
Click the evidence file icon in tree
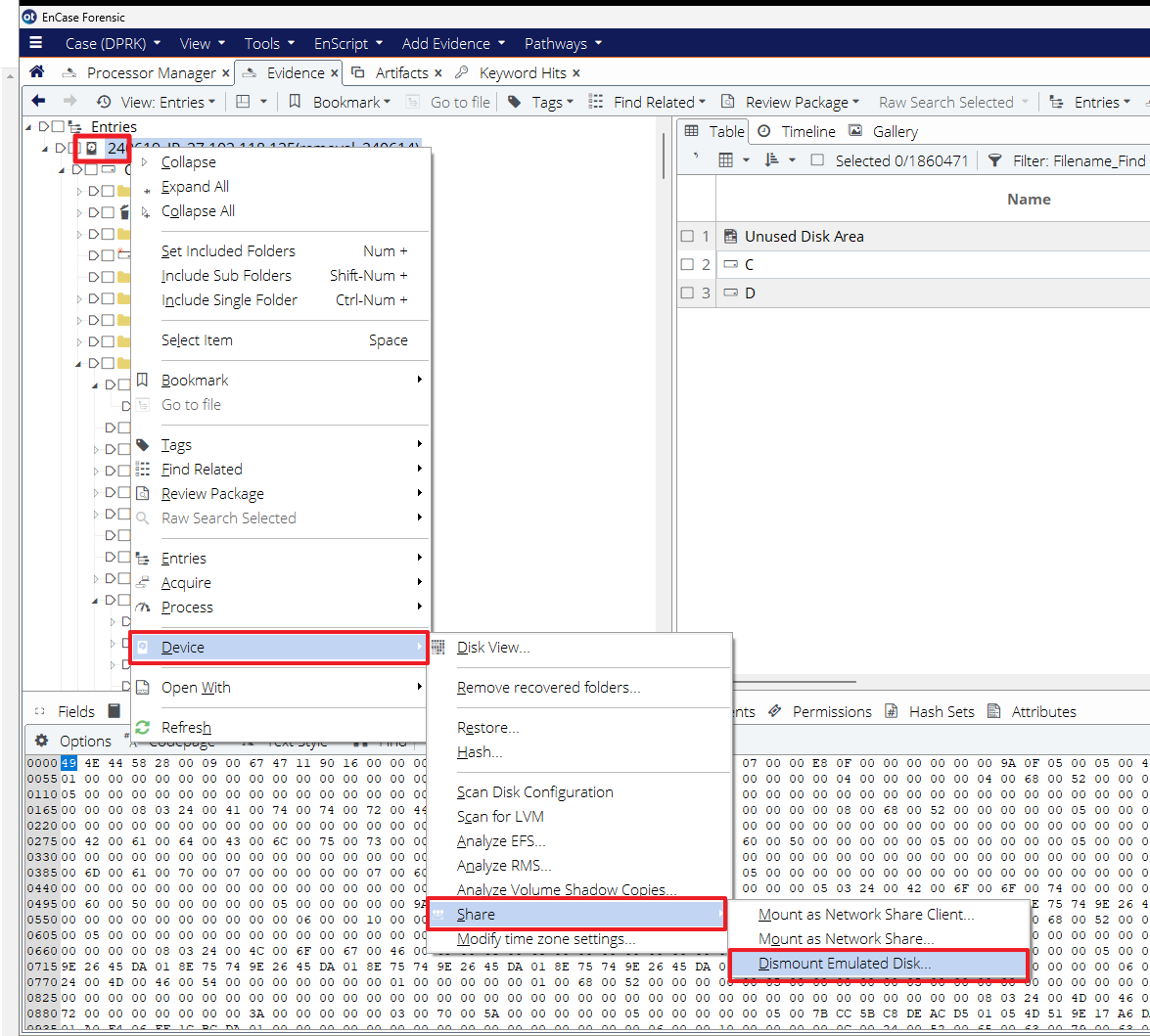92,149
